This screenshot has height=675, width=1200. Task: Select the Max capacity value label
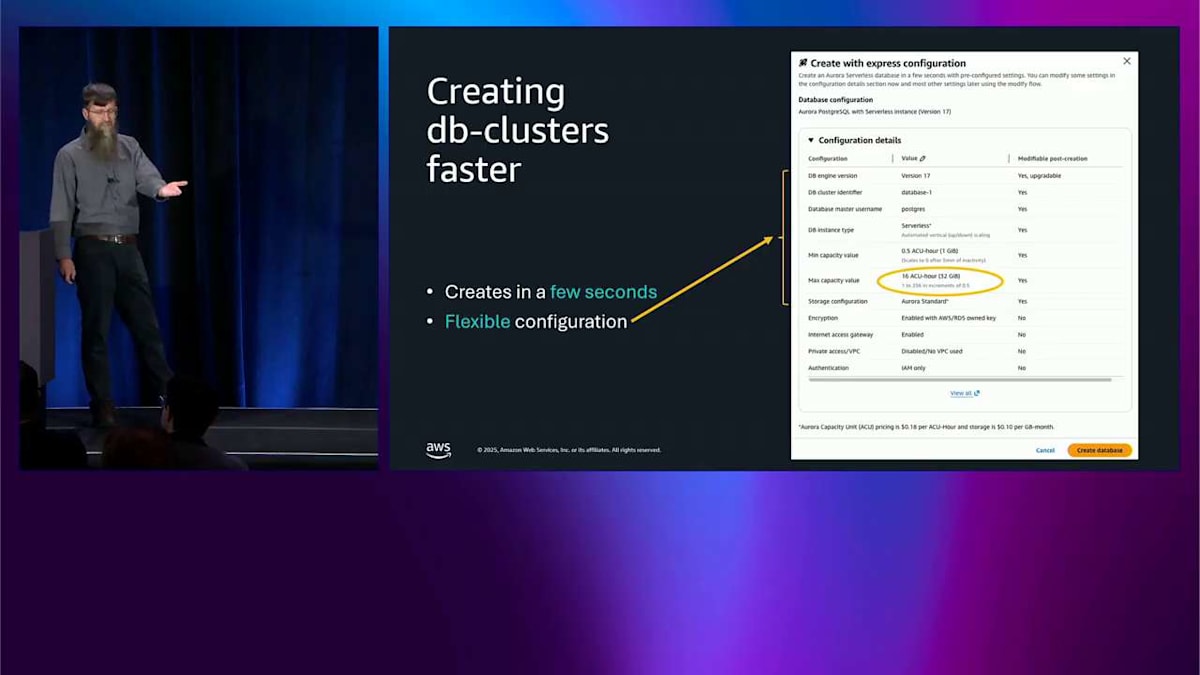[834, 280]
